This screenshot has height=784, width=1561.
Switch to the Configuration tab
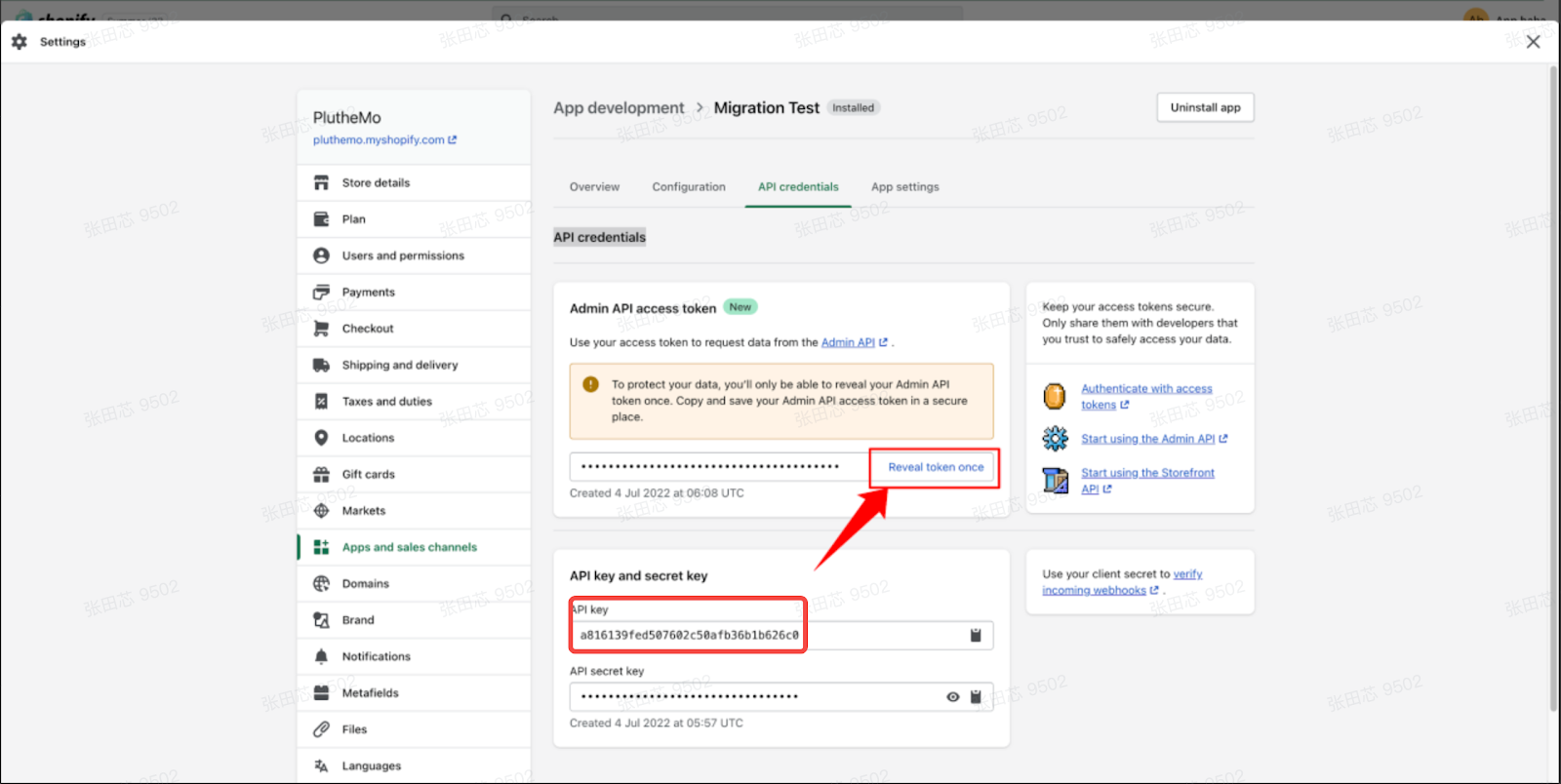point(689,187)
